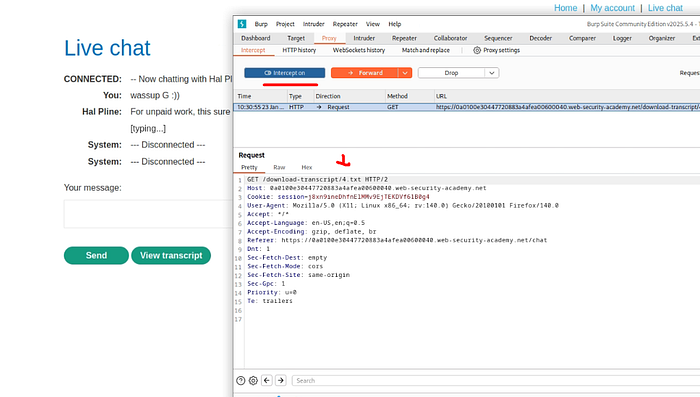Screen dimensions: 700x397
Task: Open the Repeater menu in menu bar
Action: tap(345, 24)
